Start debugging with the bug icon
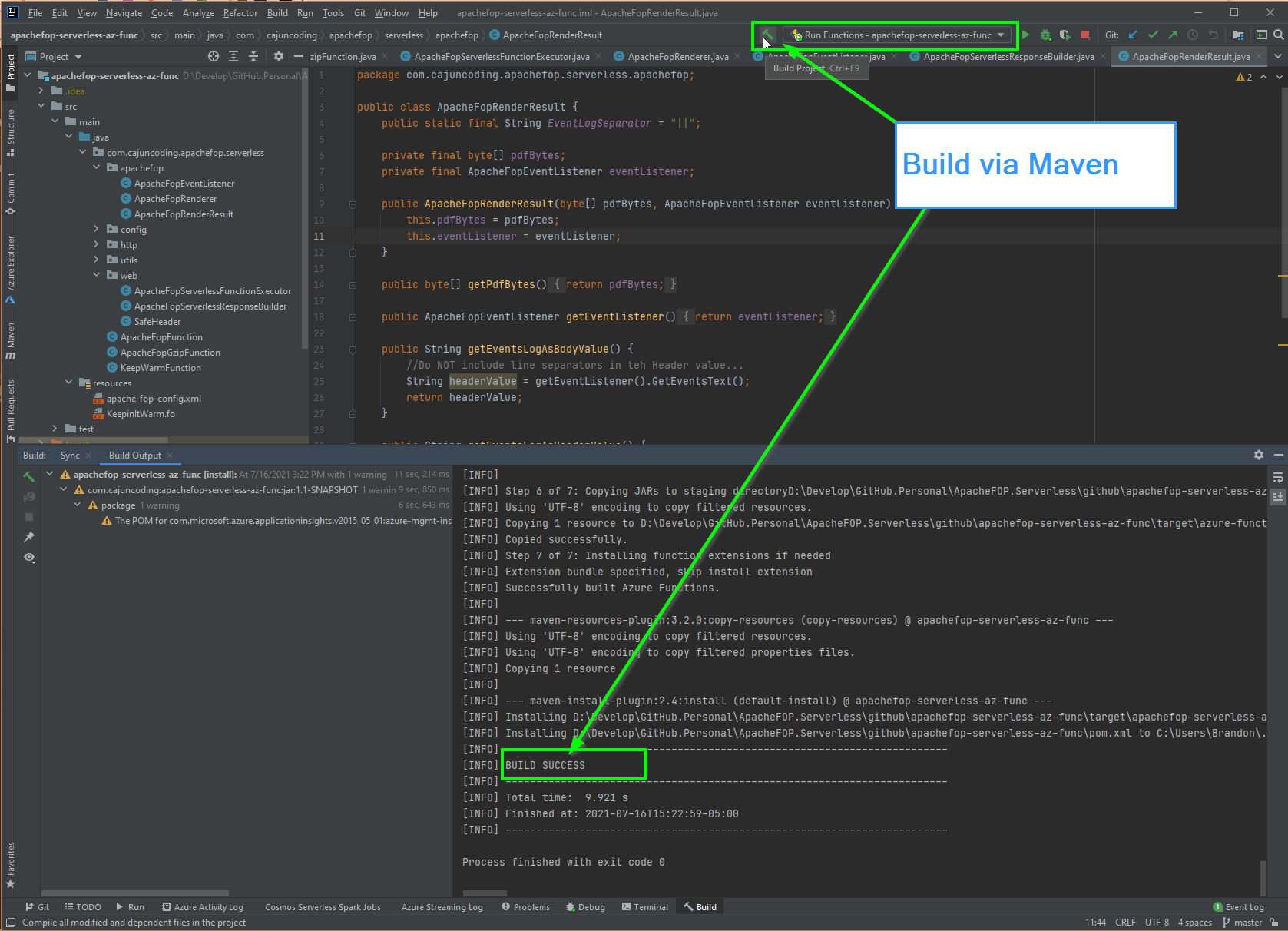This screenshot has height=931, width=1288. click(1045, 35)
